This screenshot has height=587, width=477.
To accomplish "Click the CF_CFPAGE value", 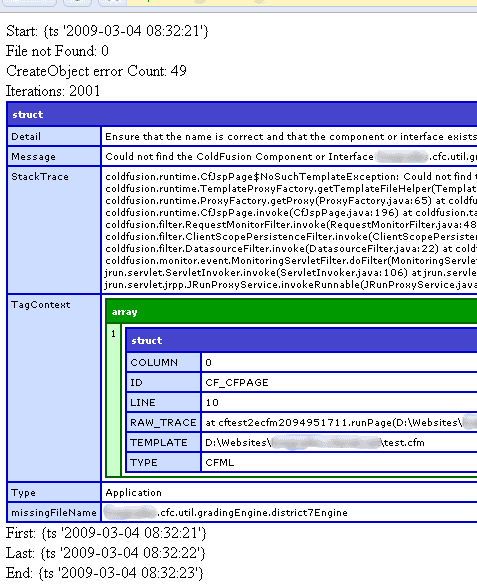I will (x=237, y=383).
